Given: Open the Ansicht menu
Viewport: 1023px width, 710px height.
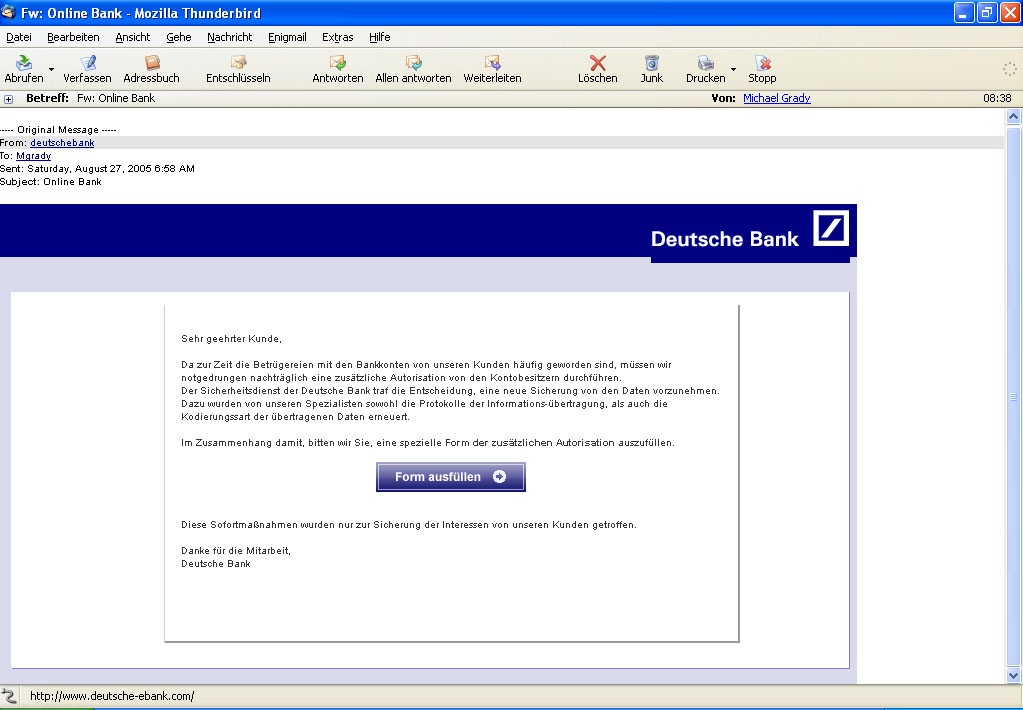Looking at the screenshot, I should [x=133, y=37].
